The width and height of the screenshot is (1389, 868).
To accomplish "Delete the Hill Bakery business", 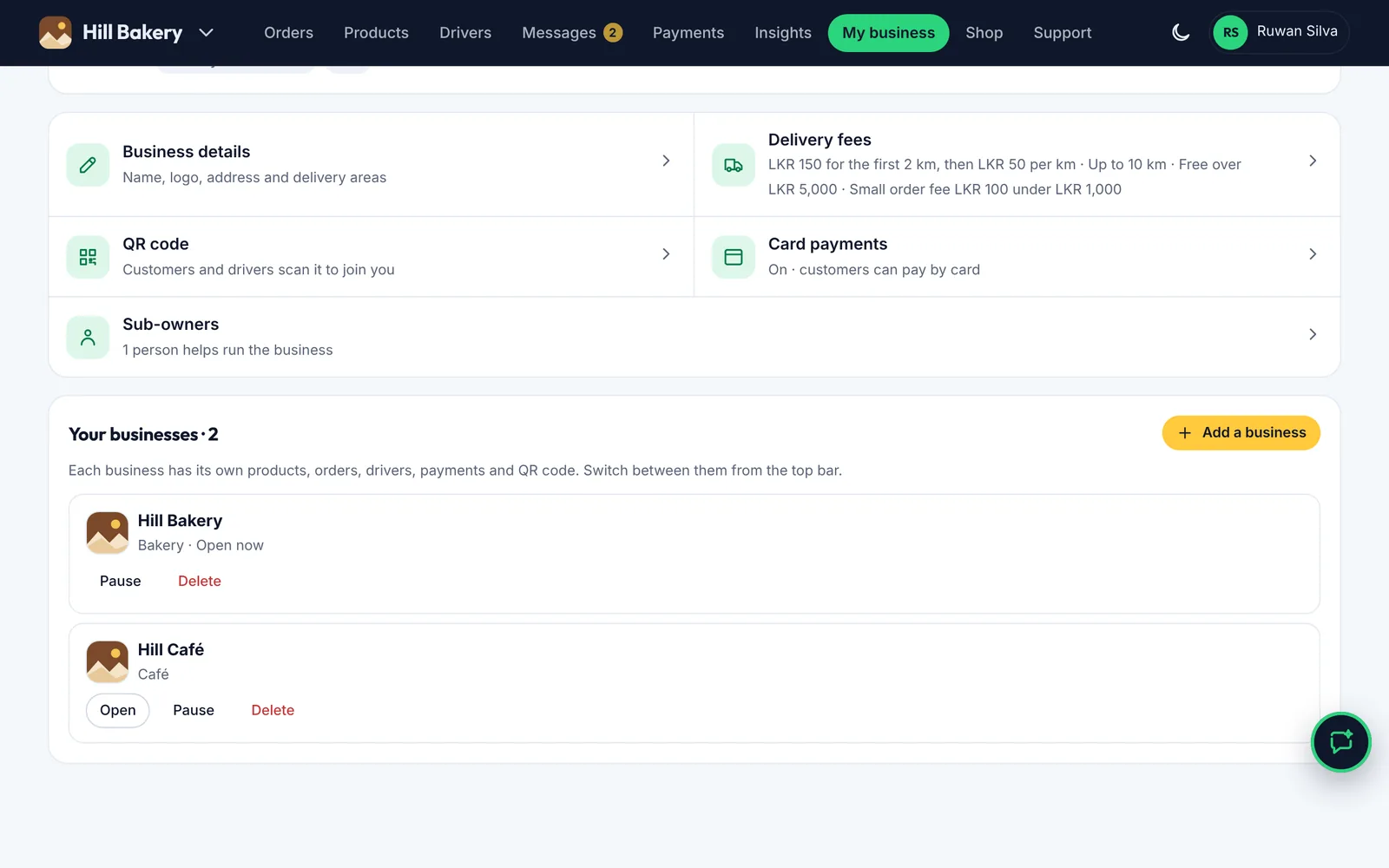I will (200, 581).
